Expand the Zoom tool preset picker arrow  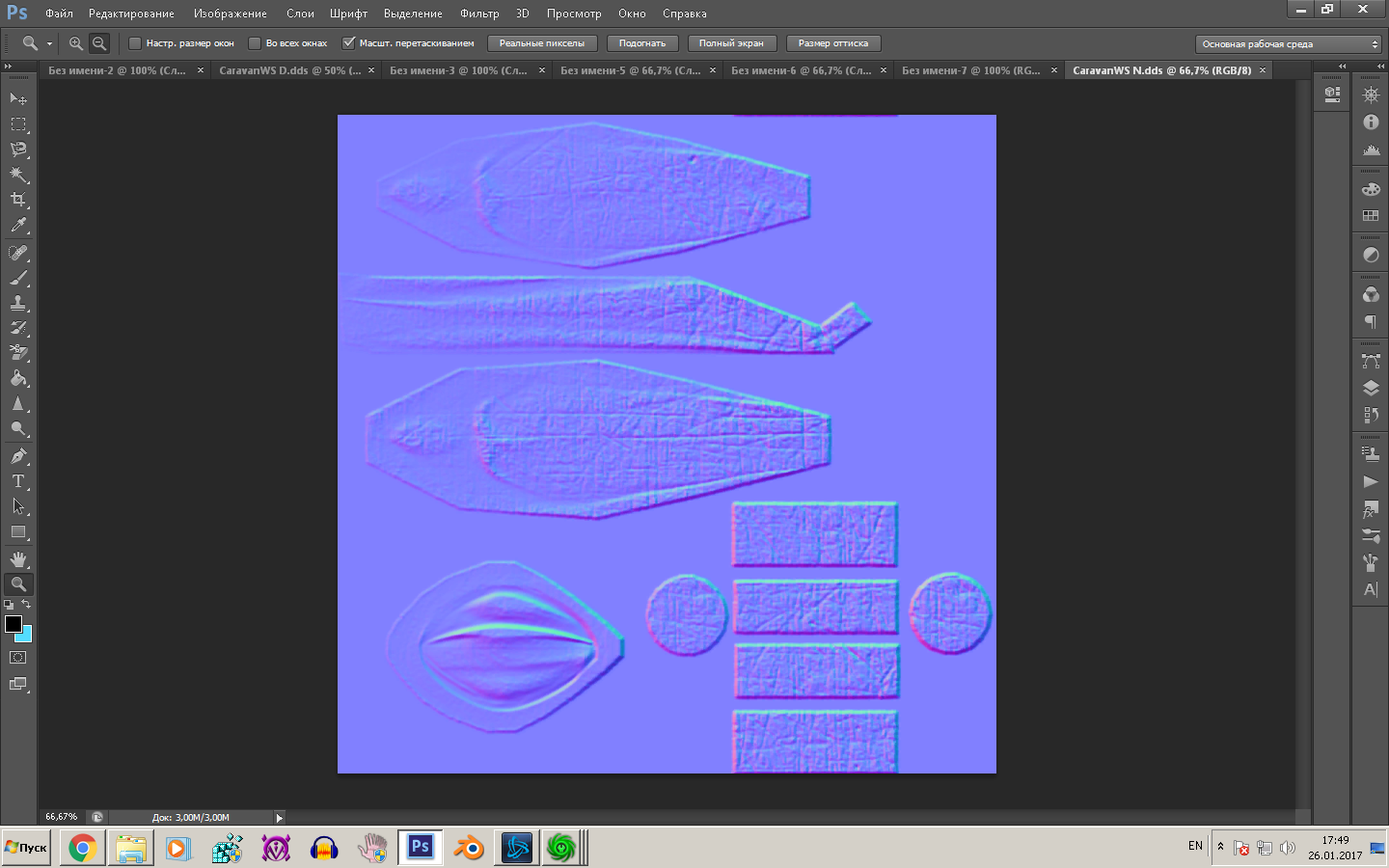(x=49, y=44)
